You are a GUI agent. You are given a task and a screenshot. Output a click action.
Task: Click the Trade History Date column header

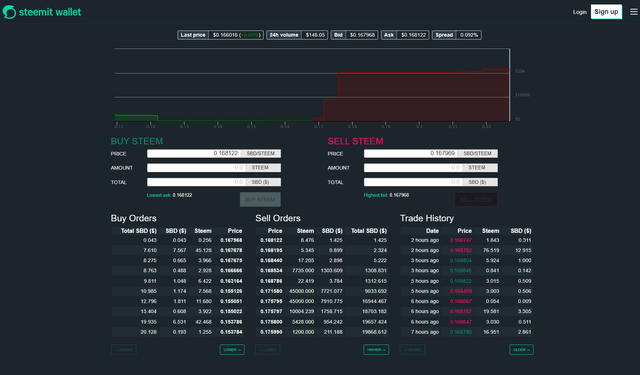(432, 231)
